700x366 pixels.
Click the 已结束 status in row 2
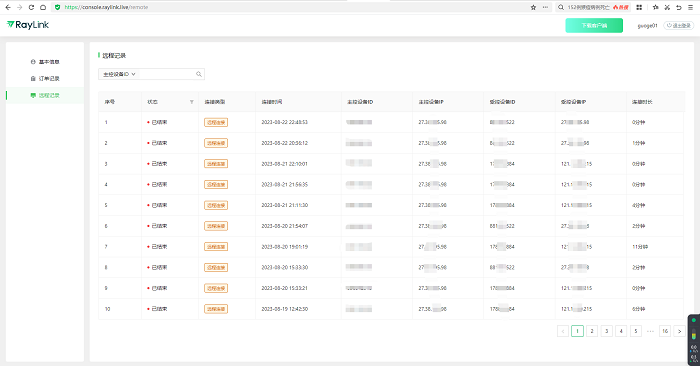[157, 143]
